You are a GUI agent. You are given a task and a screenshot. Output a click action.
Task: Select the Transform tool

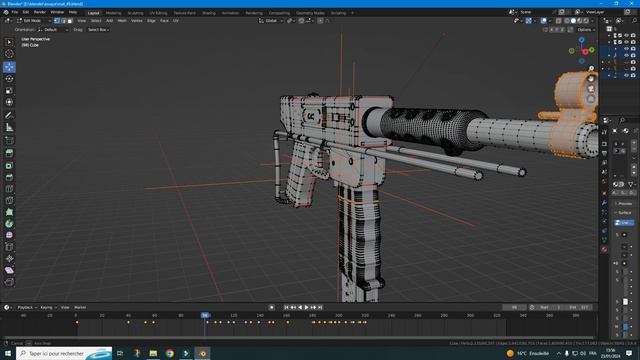tap(9, 102)
